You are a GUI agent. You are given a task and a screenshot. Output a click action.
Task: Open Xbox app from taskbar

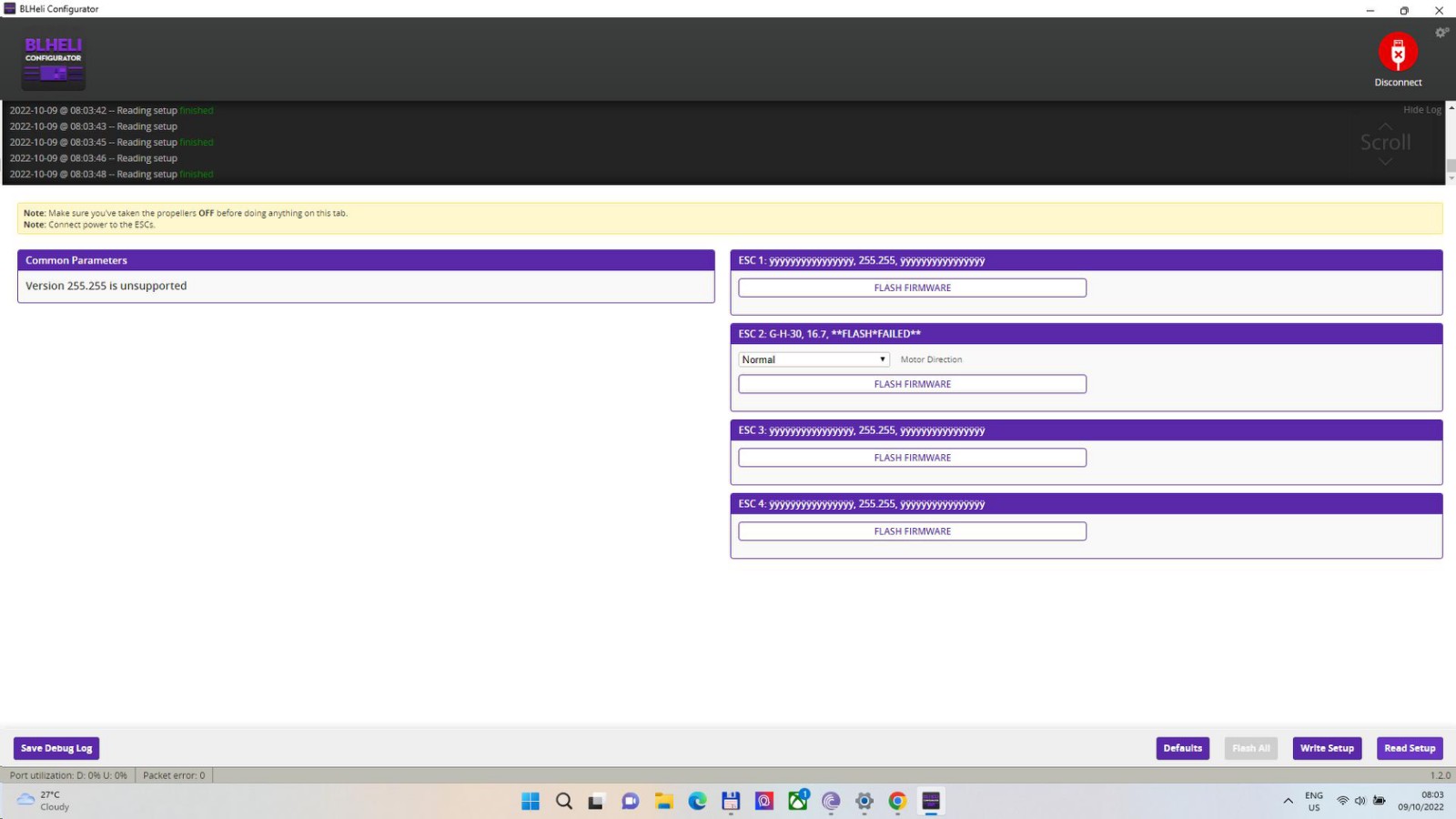pos(798,801)
